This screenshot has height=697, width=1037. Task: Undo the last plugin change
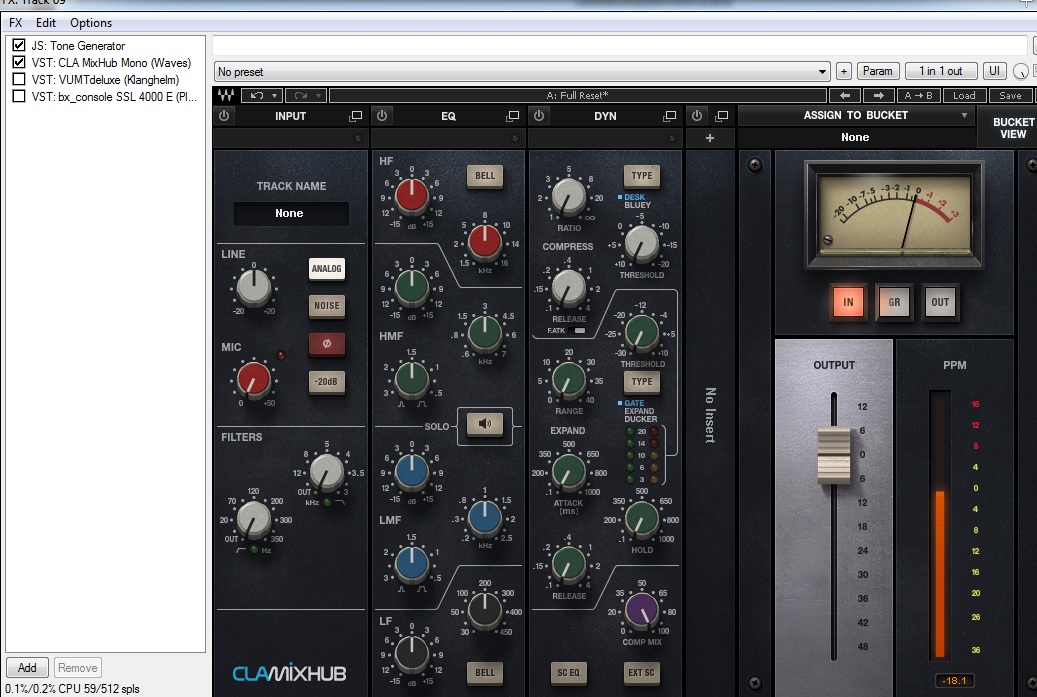(x=257, y=95)
